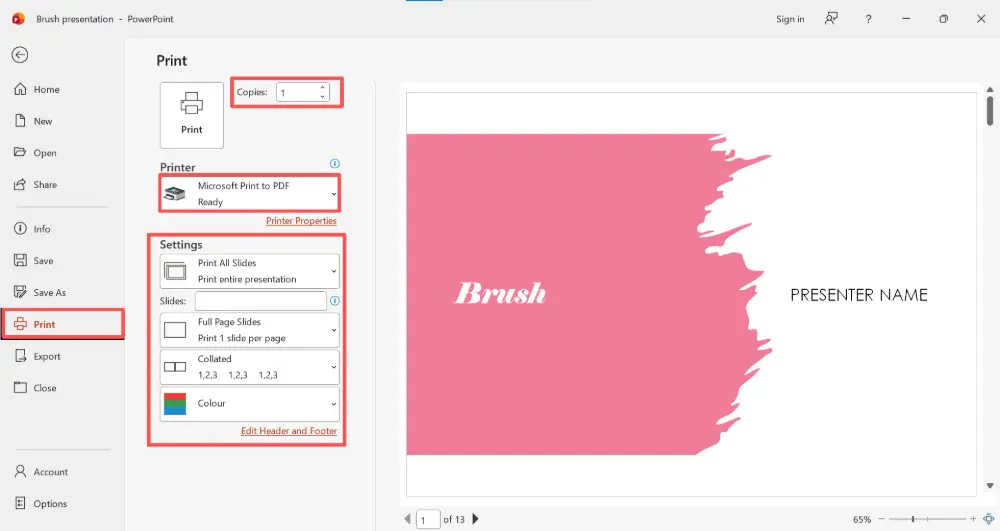Click the back arrow to return
The height and width of the screenshot is (531, 1000).
click(x=20, y=55)
